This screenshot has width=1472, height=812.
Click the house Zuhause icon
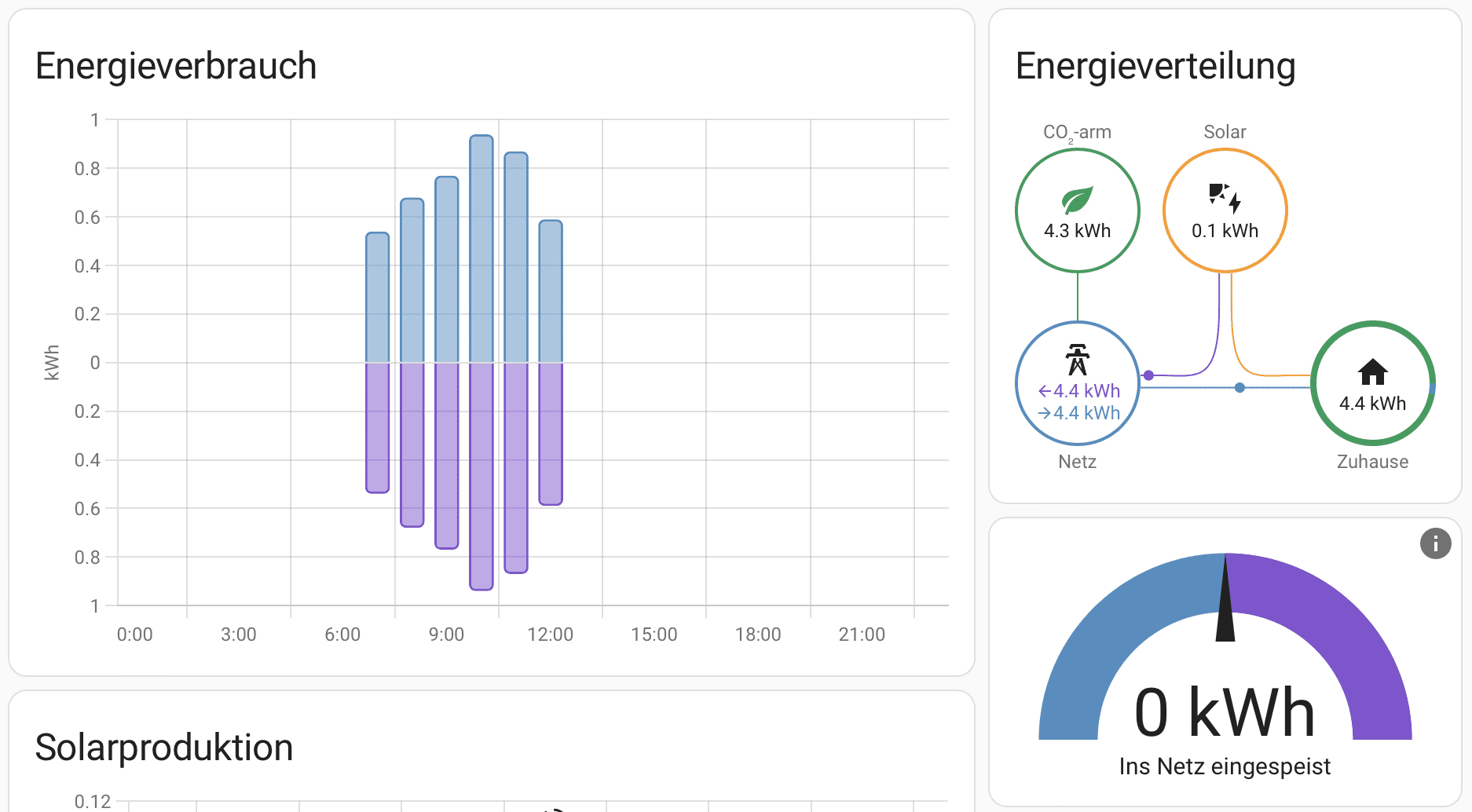1372,371
